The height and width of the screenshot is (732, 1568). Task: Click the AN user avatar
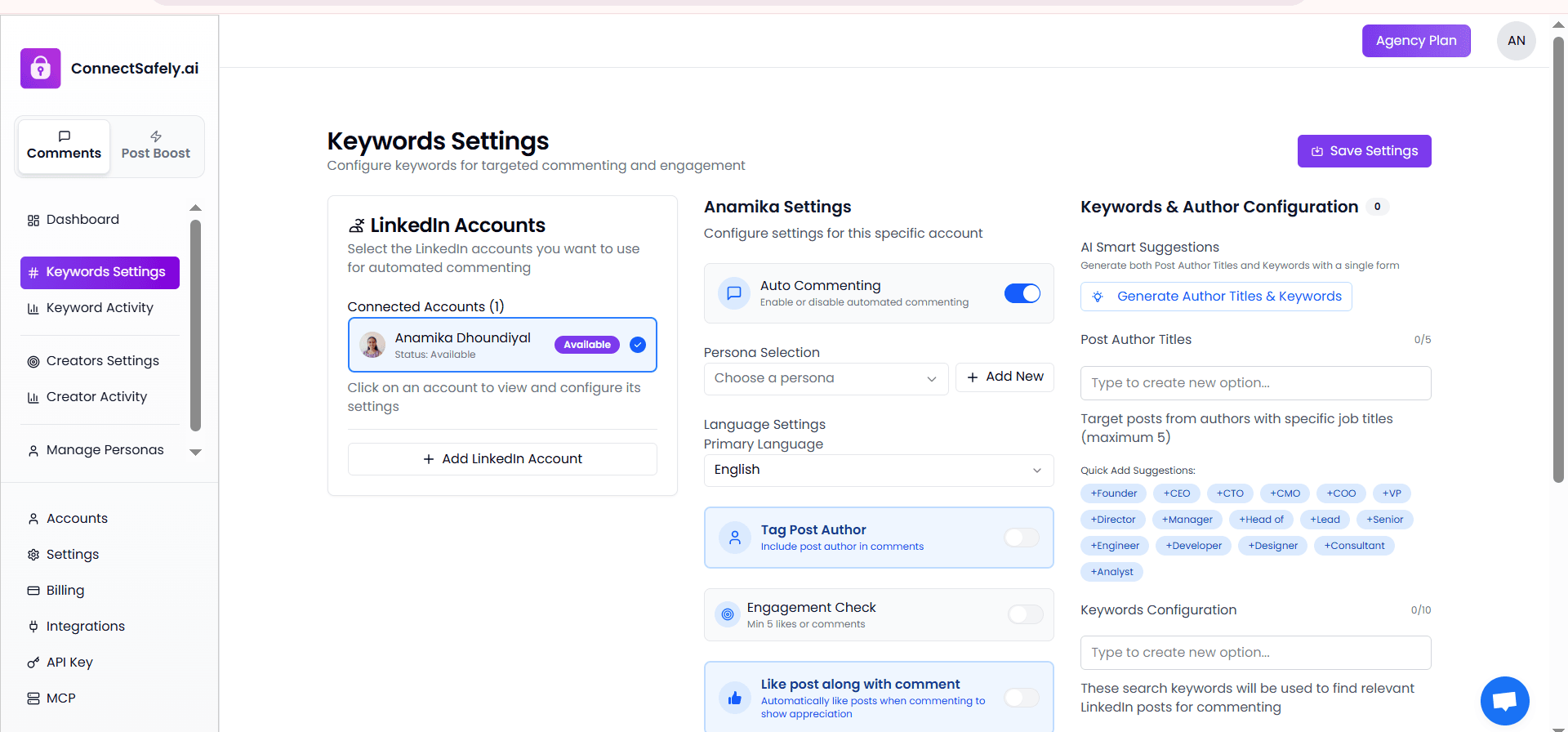[1517, 41]
